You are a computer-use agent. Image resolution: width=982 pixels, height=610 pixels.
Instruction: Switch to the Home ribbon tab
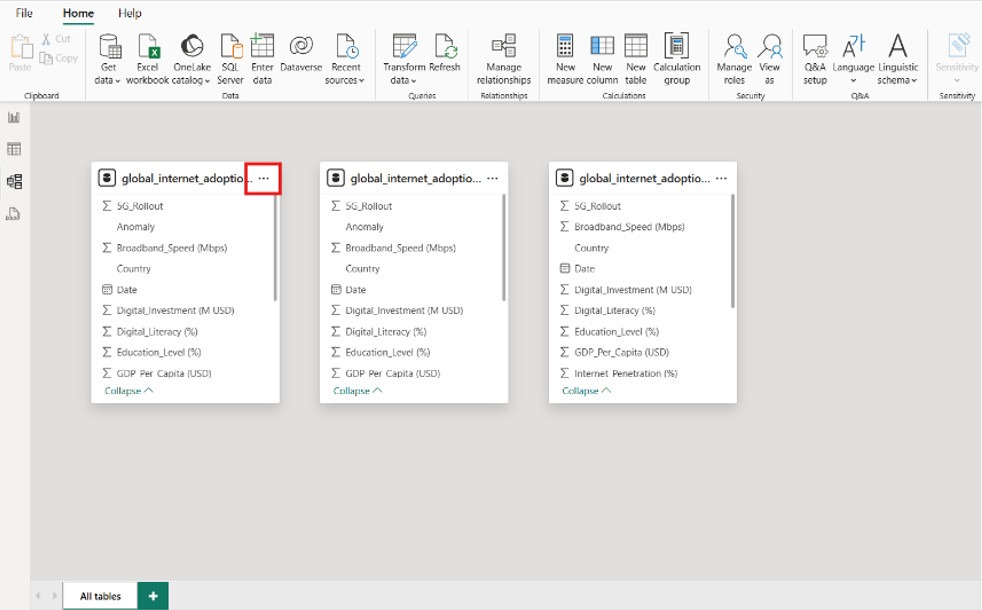pos(77,13)
